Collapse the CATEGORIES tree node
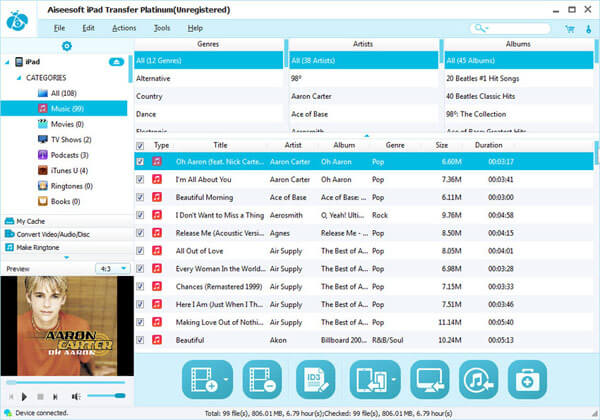The image size is (600, 420). click(19, 78)
